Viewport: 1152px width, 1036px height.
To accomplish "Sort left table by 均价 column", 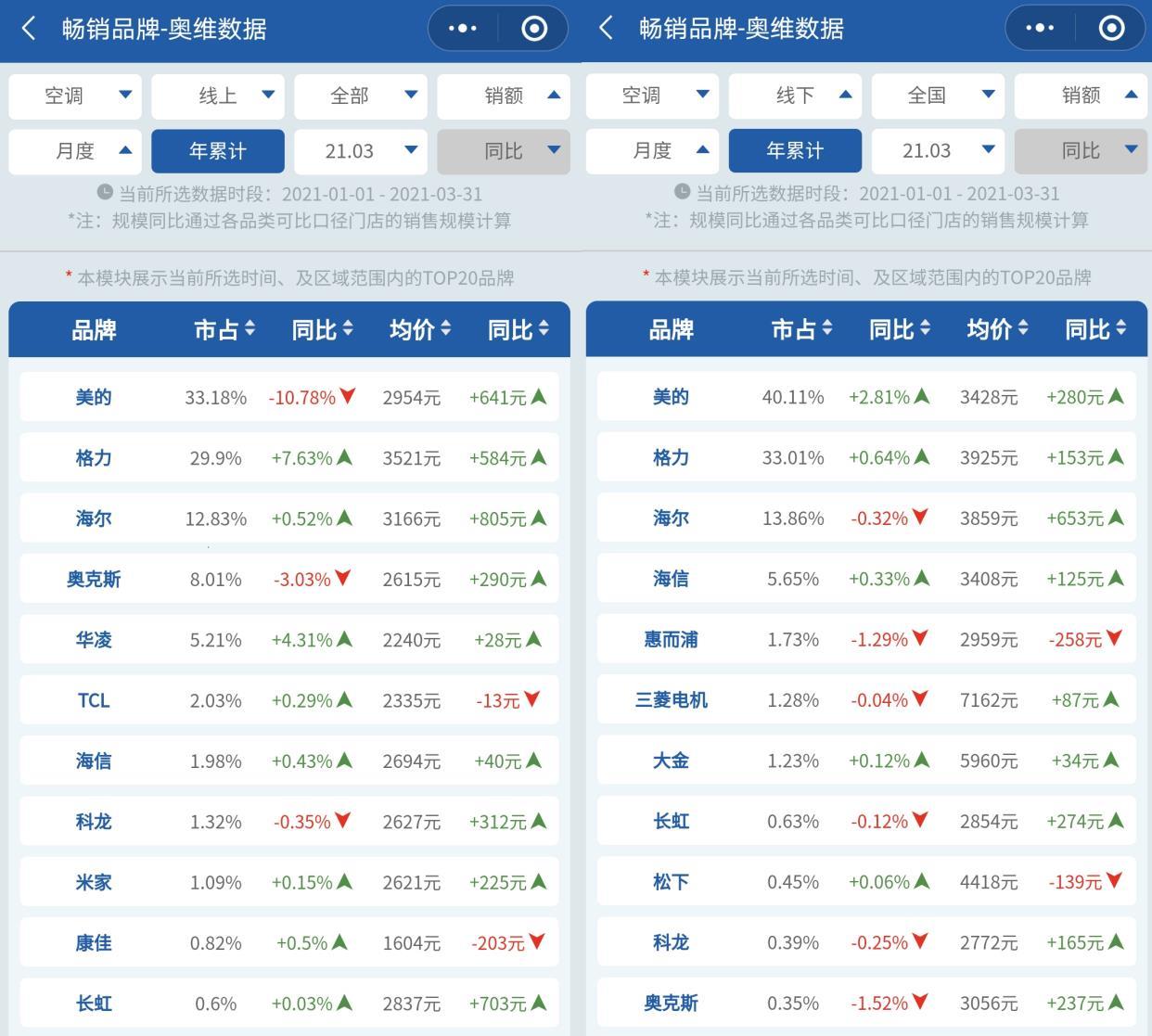I will click(420, 330).
